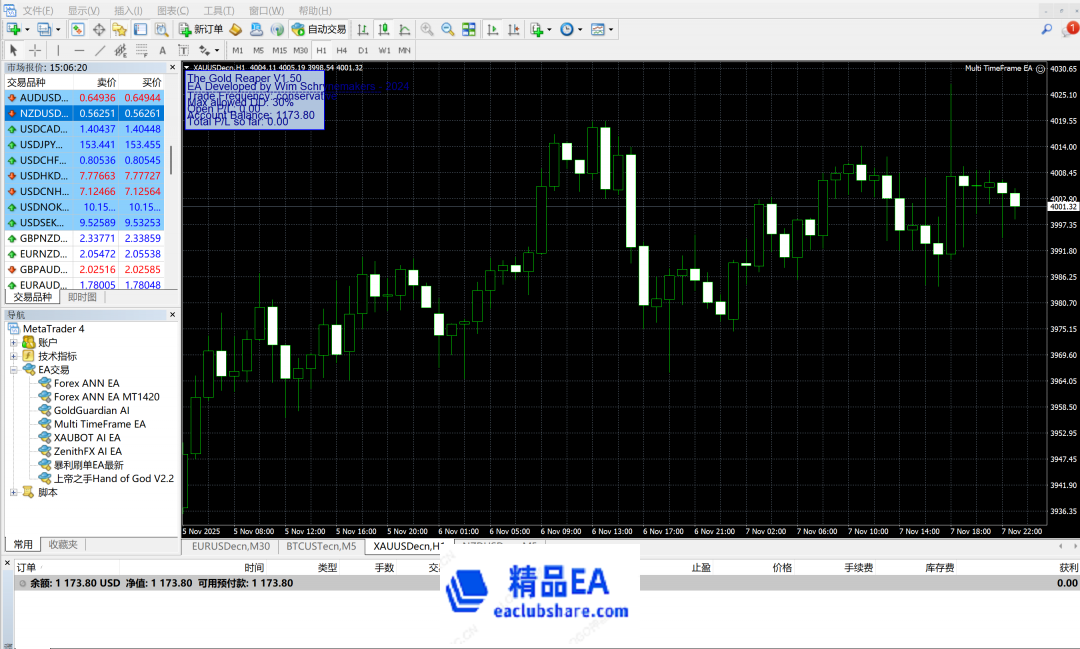This screenshot has width=1080, height=649.
Task: Toggle the H4 timeframe button
Action: click(x=342, y=50)
